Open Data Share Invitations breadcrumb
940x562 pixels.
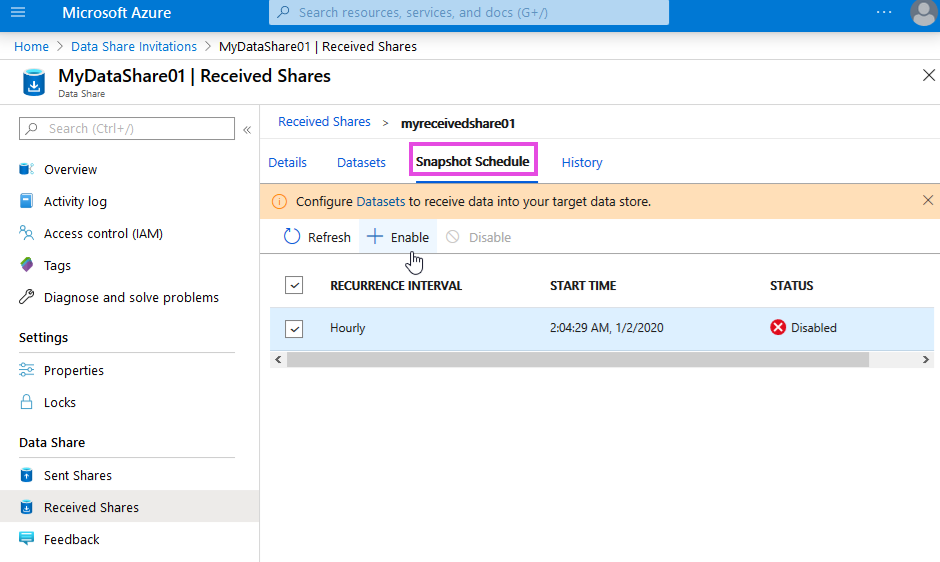(x=134, y=46)
